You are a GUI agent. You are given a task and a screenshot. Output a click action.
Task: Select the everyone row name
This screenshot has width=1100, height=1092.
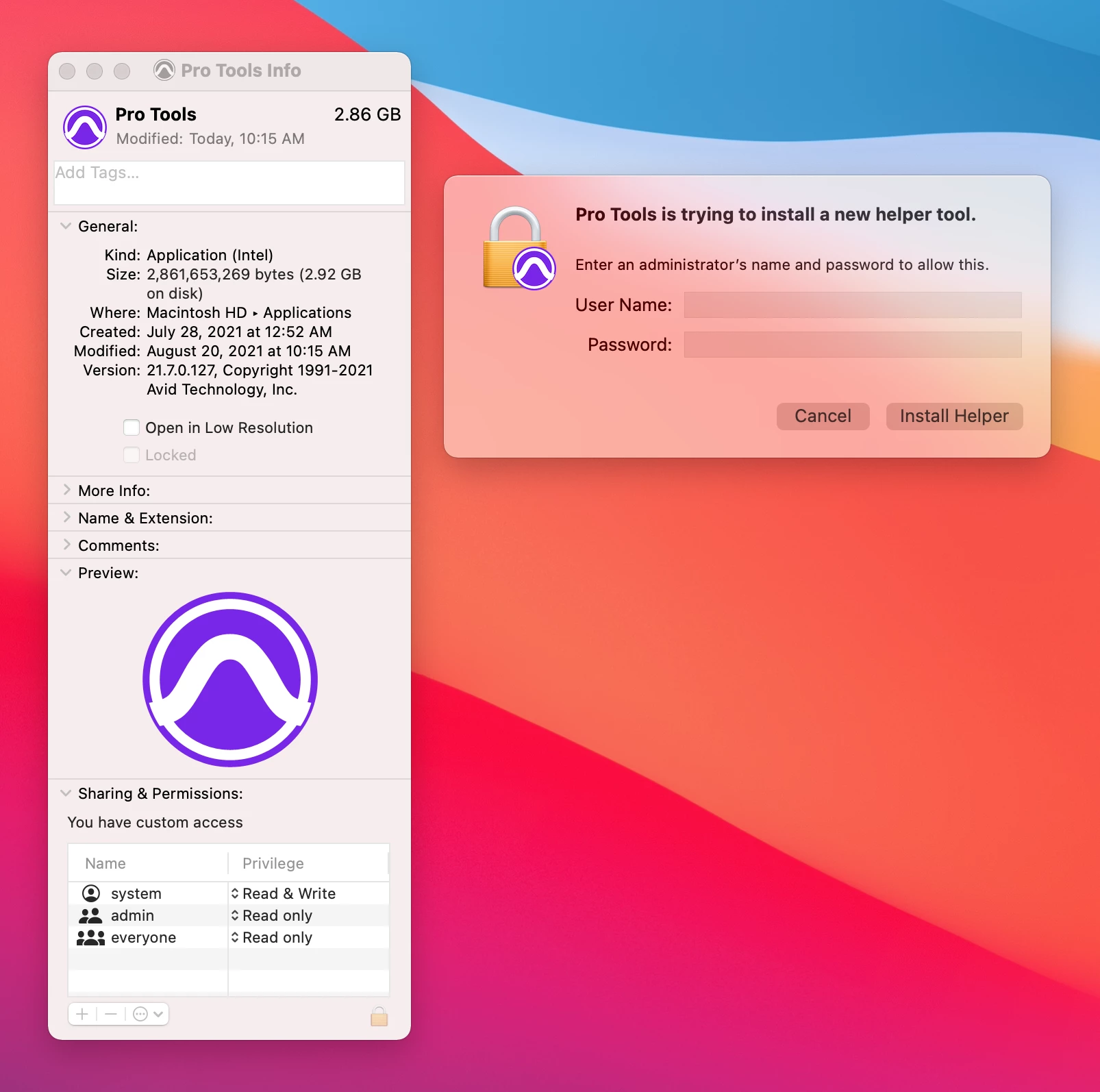click(143, 937)
